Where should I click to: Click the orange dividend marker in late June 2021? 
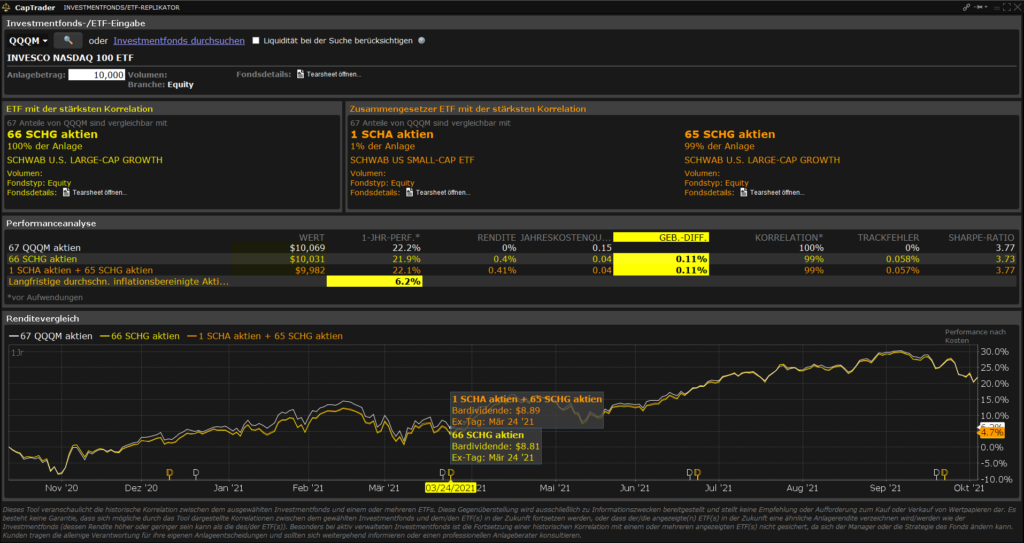[697, 473]
